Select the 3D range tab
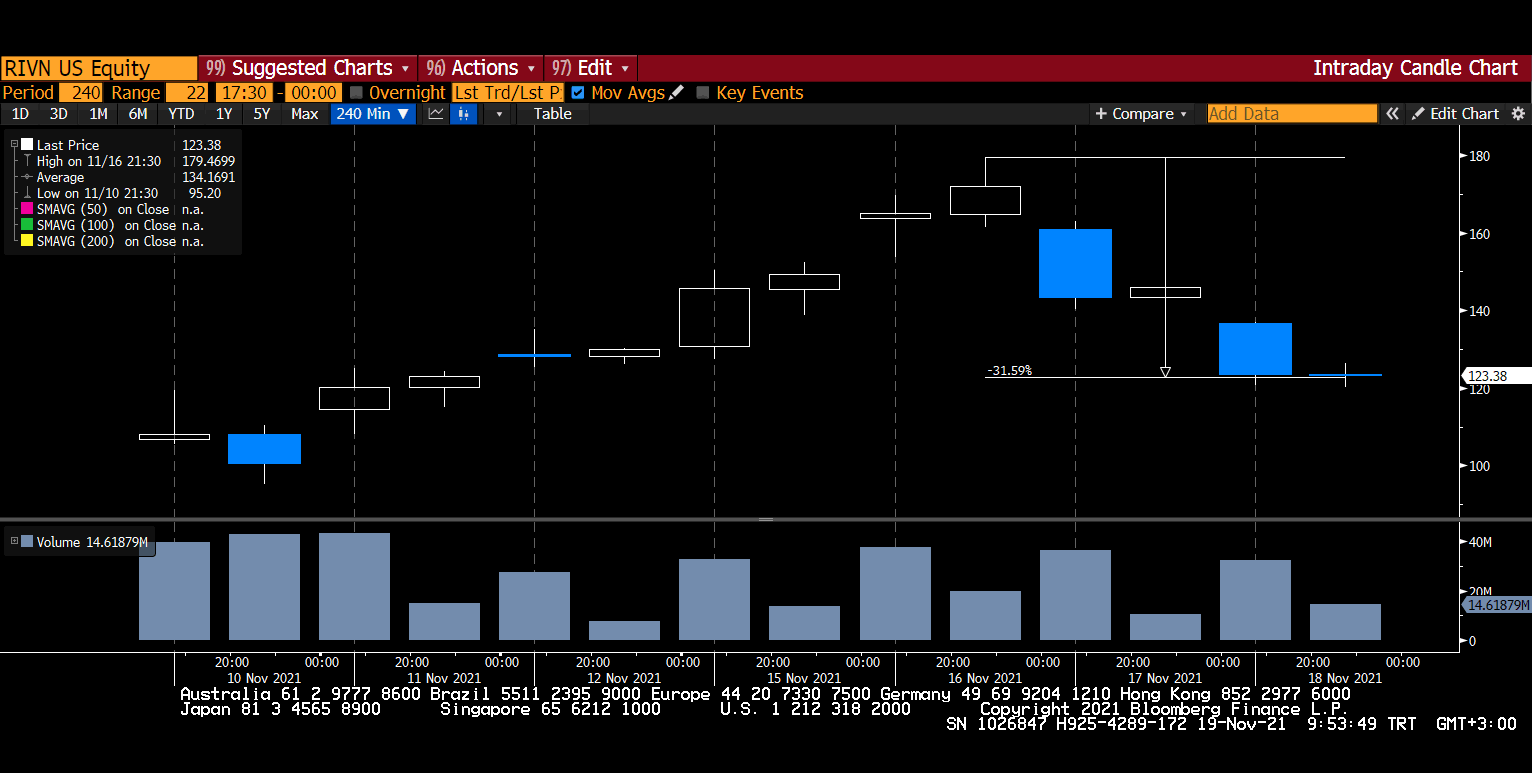 (x=59, y=114)
